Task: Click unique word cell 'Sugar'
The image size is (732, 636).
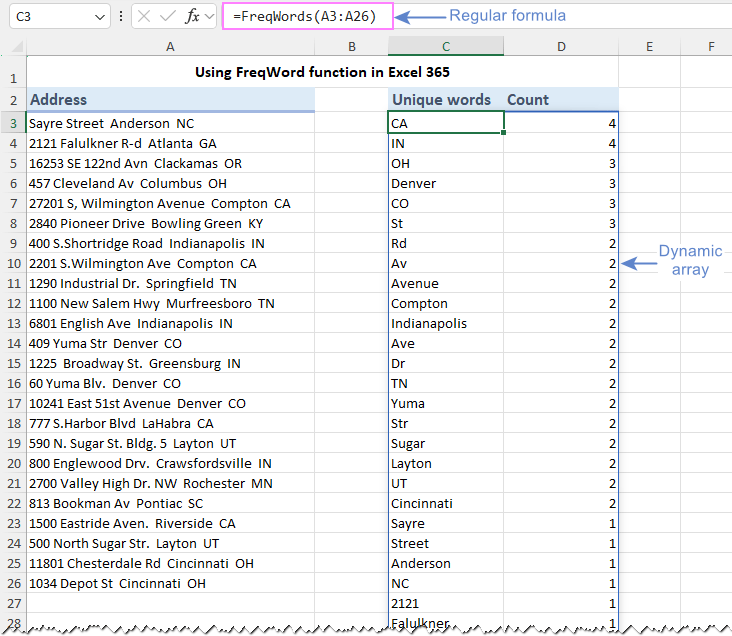Action: tap(446, 444)
